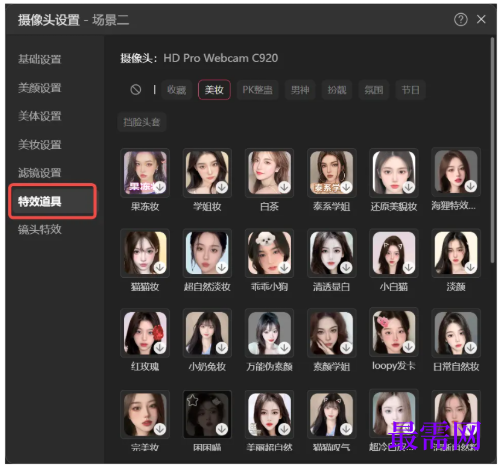The height and width of the screenshot is (467, 500).
Task: Click the vertical scrollbar of effects list
Action: click(x=492, y=150)
